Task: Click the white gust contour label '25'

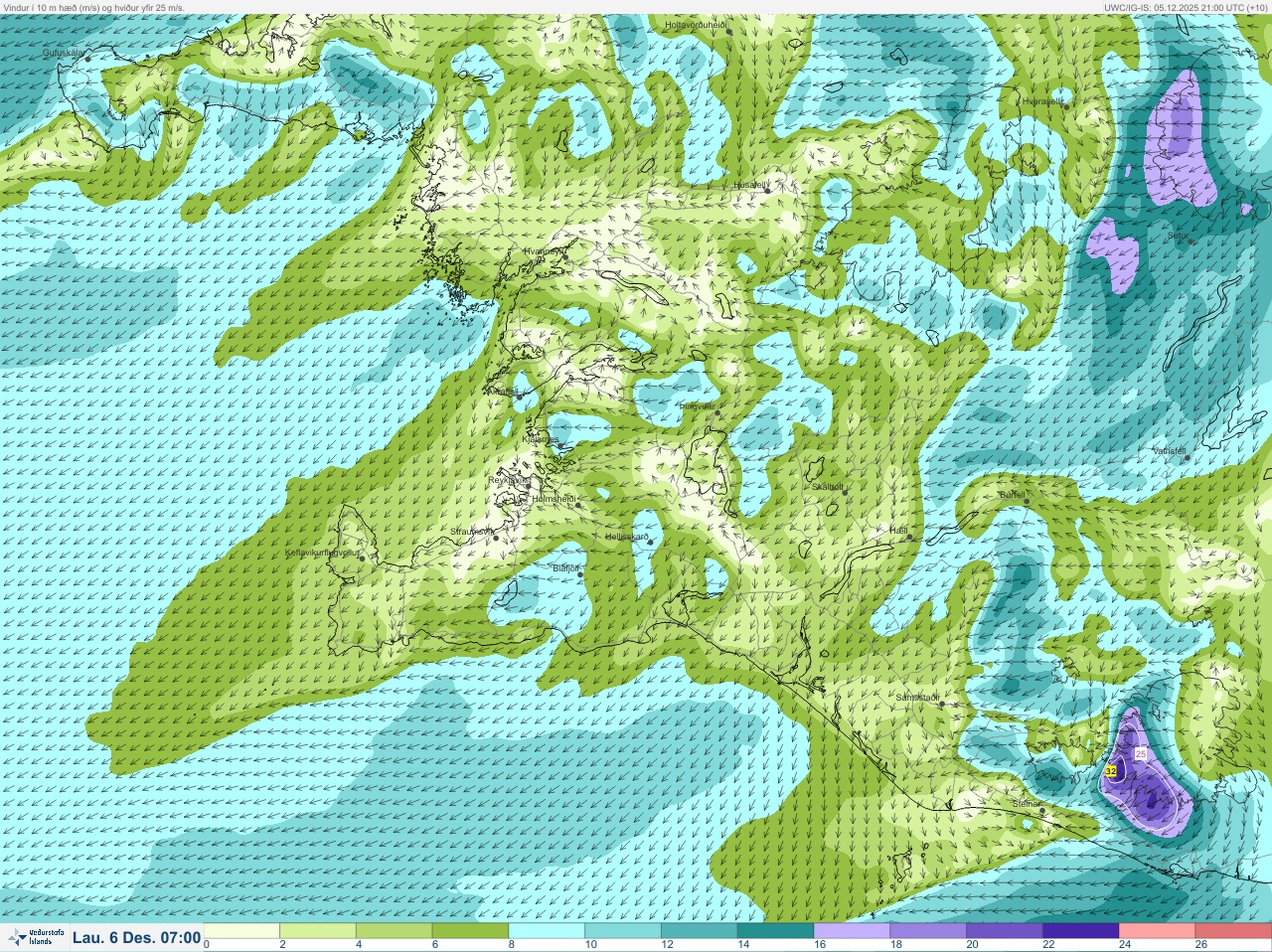Action: click(x=1141, y=755)
